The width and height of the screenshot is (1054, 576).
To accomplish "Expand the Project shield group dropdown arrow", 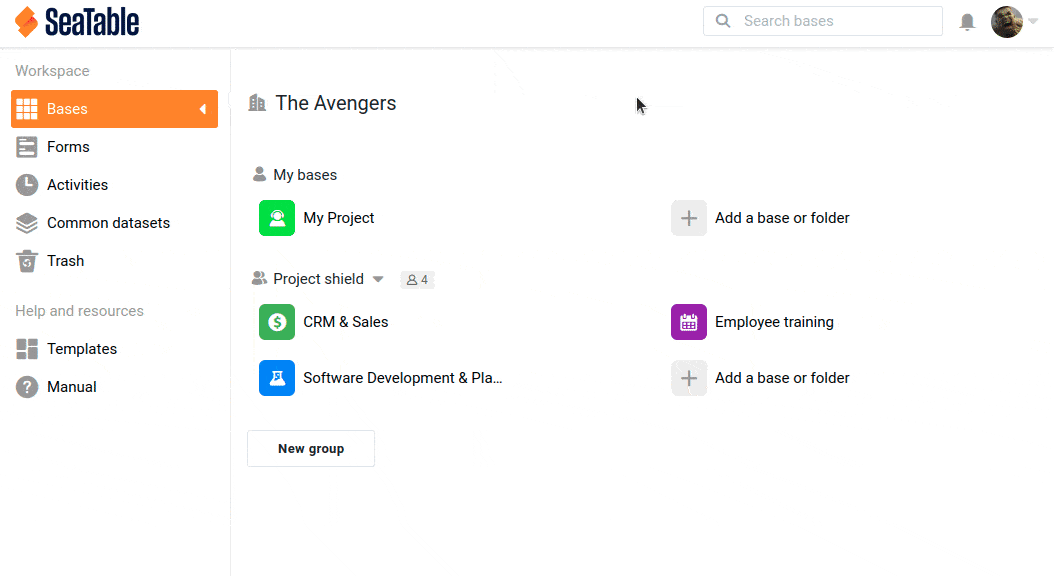I will (x=378, y=279).
